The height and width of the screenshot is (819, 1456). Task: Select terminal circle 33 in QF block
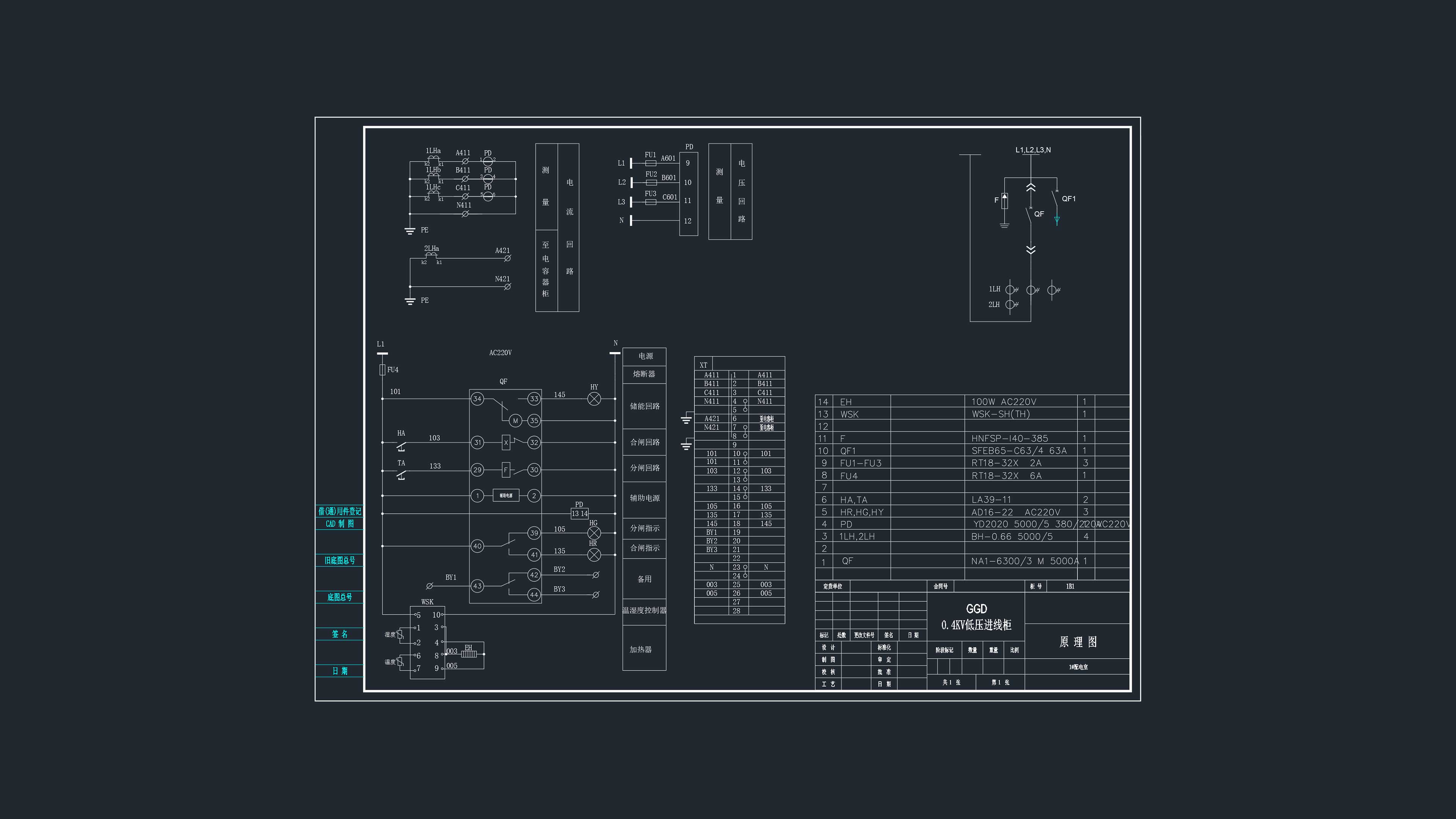tap(533, 399)
